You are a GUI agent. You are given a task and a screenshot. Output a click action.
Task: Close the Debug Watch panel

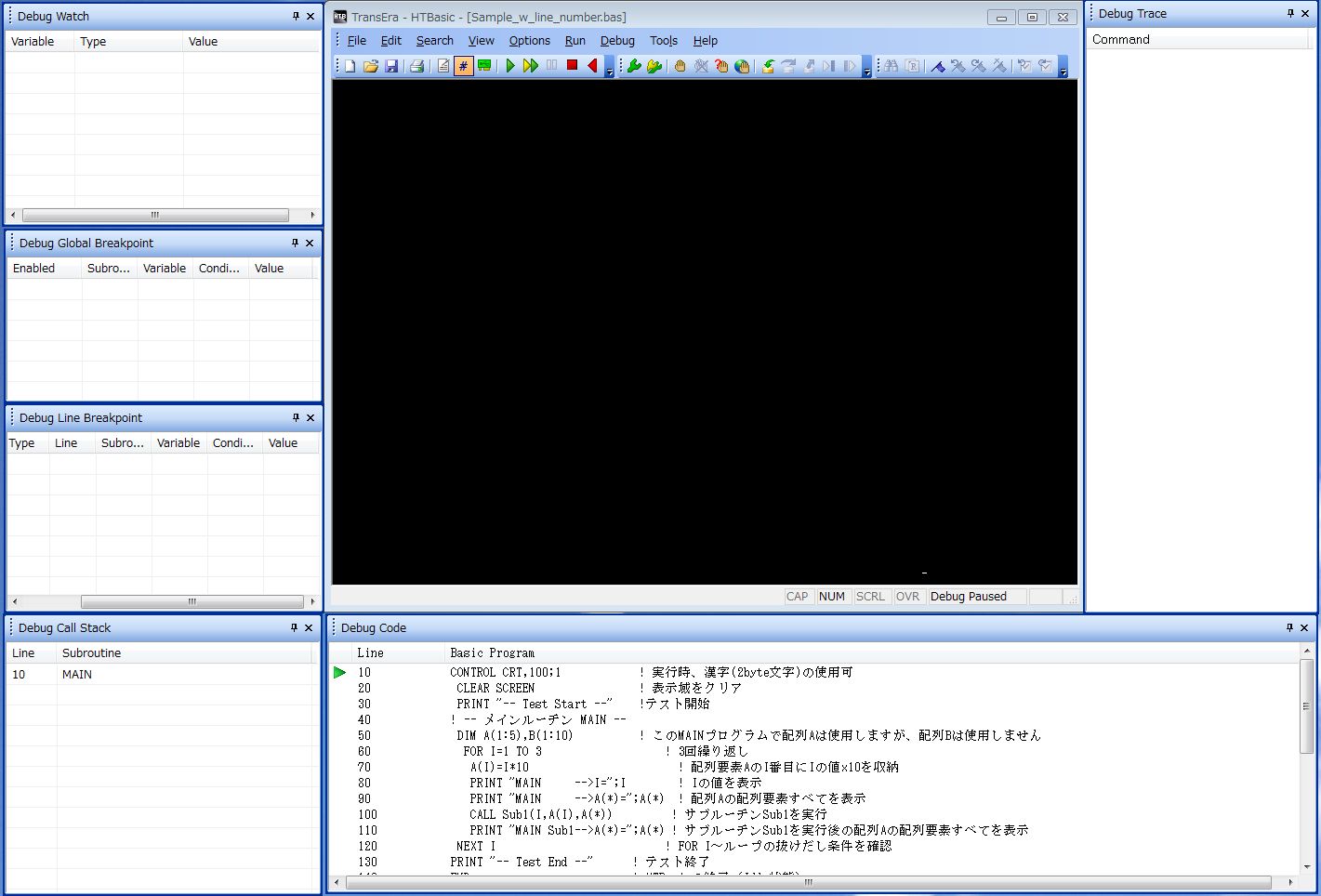310,16
